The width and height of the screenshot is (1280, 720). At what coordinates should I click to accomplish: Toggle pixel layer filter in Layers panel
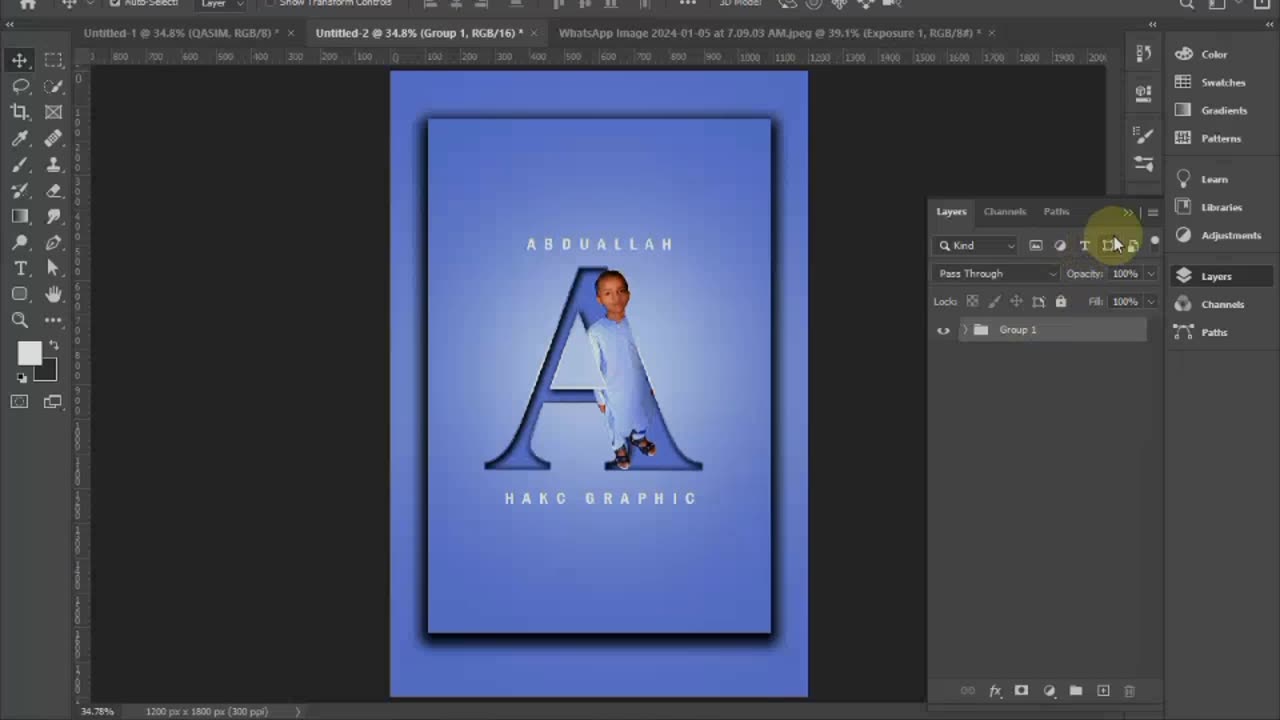click(x=1036, y=245)
